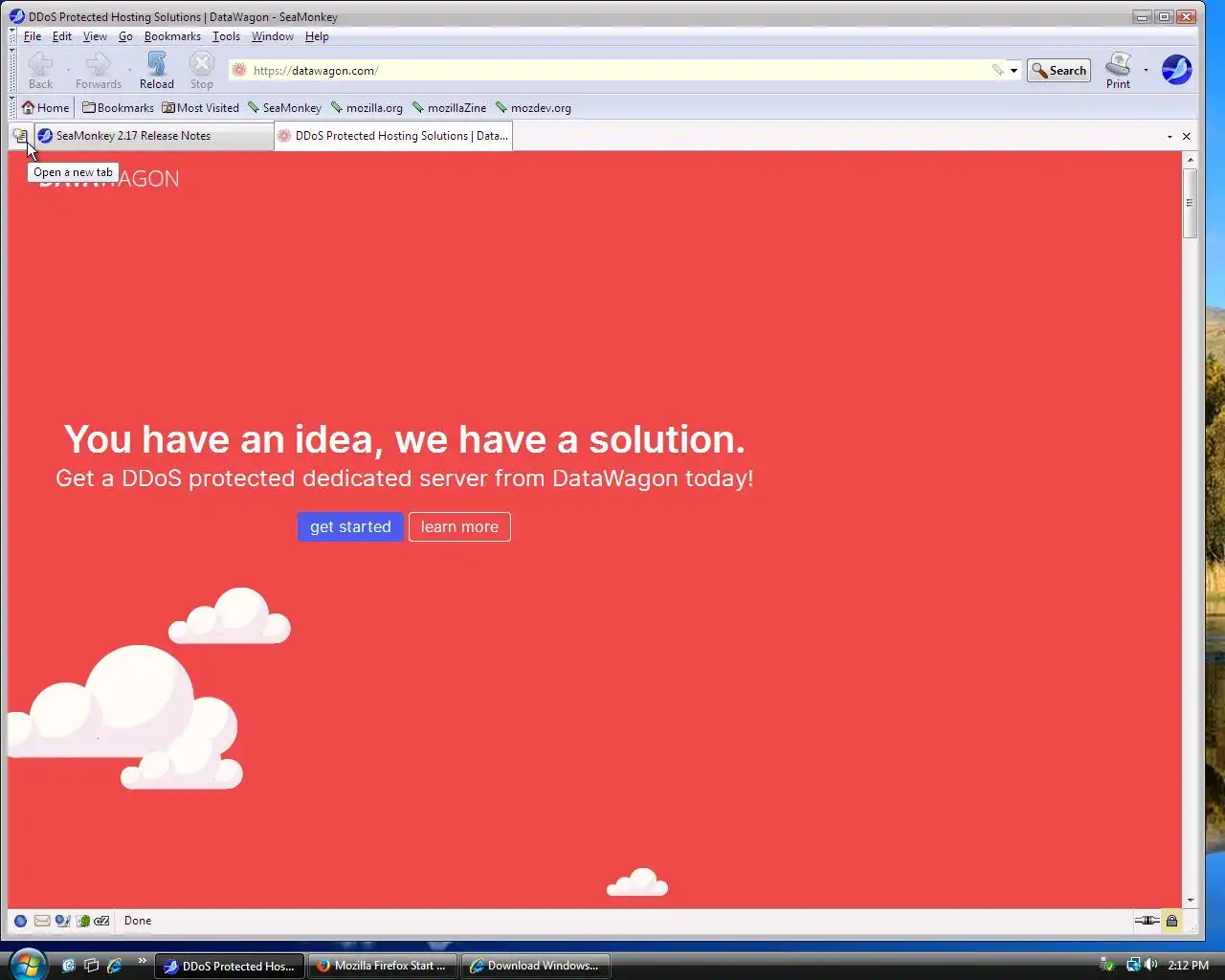Click Switch between windows in Quick Launch

pos(92,966)
